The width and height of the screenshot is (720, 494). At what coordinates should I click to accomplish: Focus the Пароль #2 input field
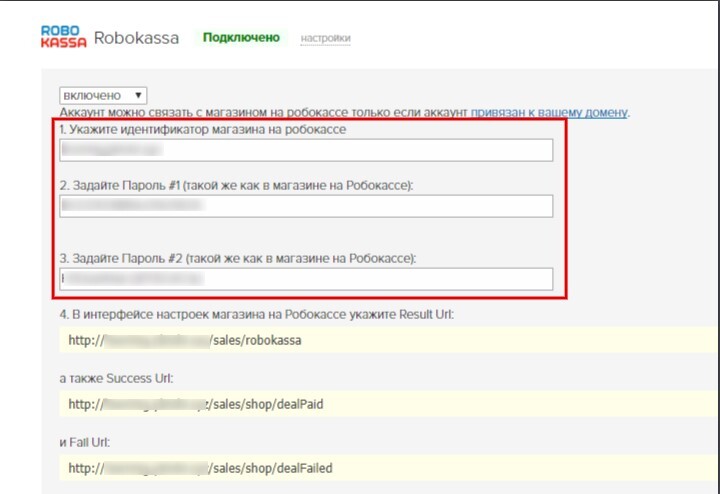[306, 279]
